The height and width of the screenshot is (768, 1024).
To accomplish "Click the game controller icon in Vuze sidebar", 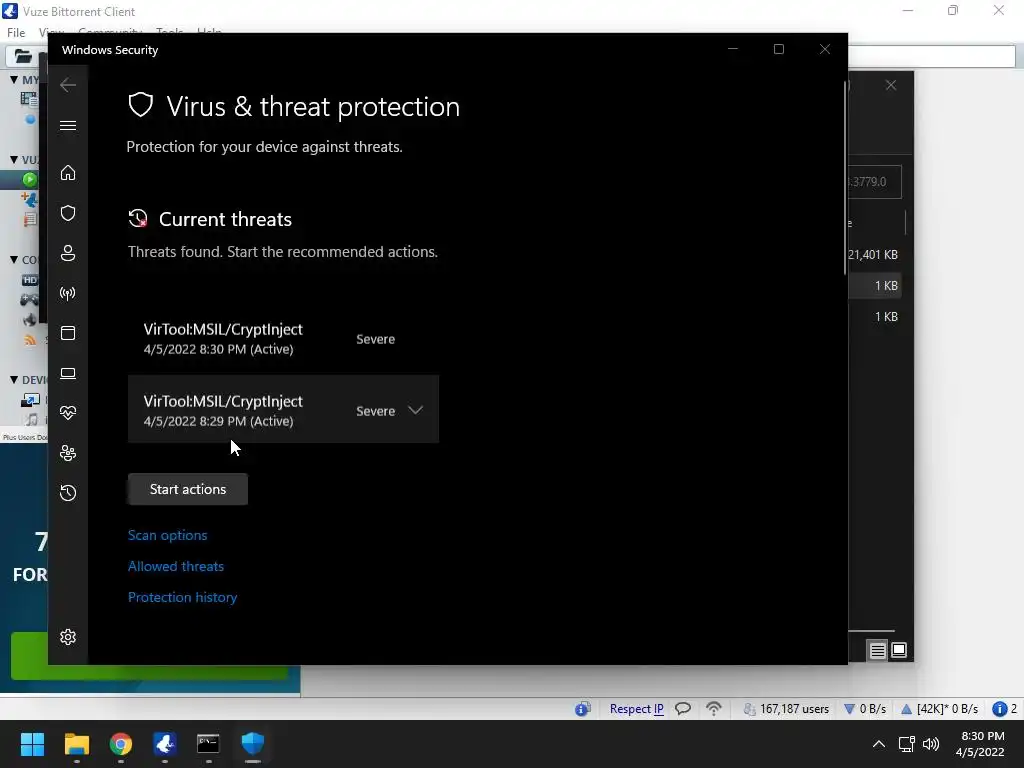I will click(29, 300).
